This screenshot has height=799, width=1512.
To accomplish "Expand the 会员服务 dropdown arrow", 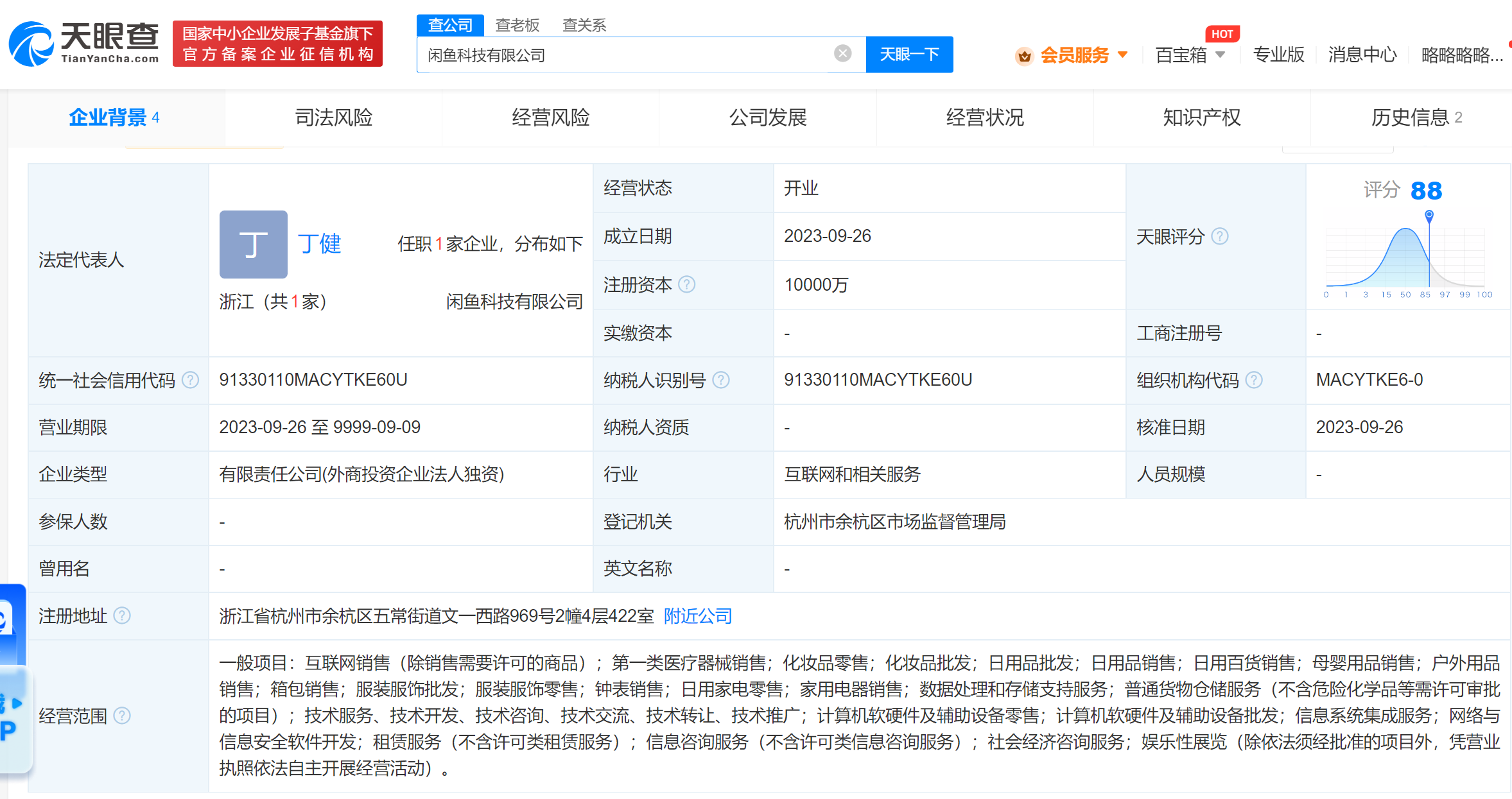I will point(1122,55).
